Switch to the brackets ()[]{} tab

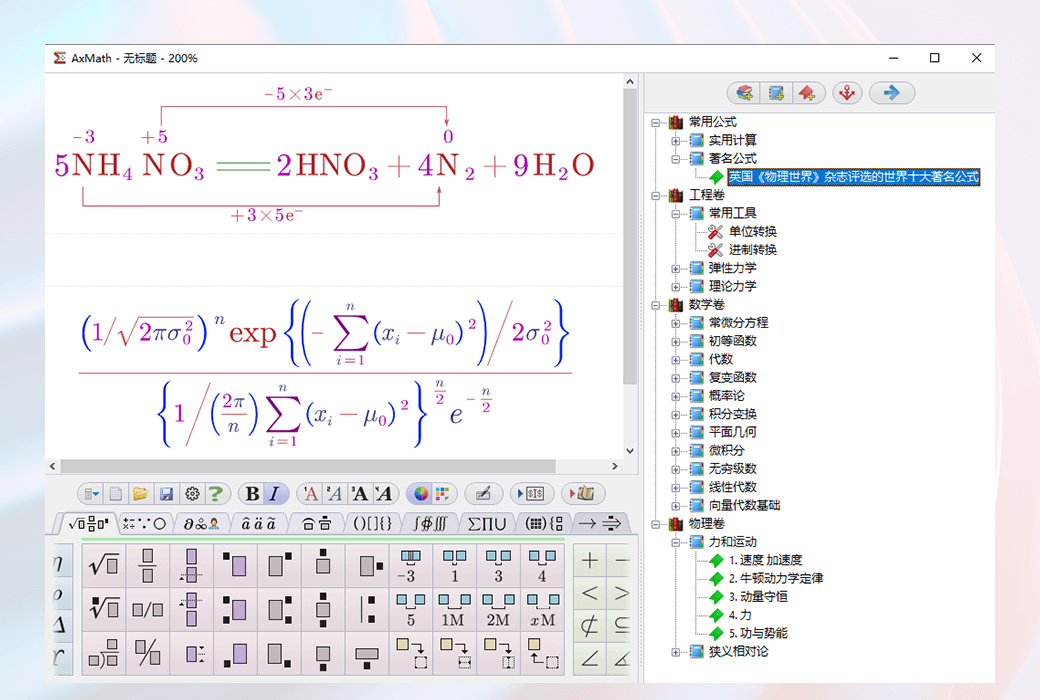(371, 522)
